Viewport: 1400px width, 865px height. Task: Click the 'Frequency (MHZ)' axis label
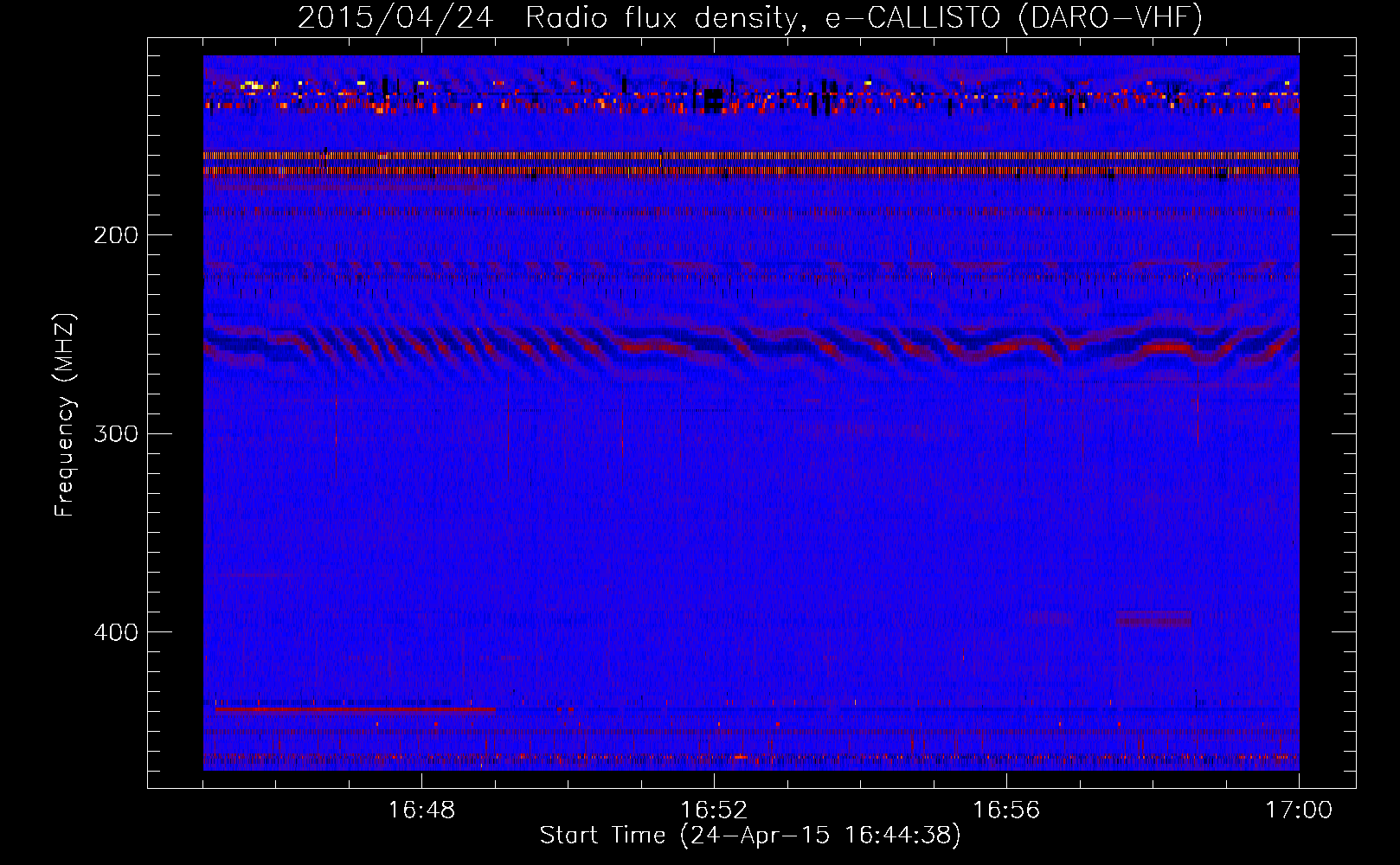(x=65, y=414)
